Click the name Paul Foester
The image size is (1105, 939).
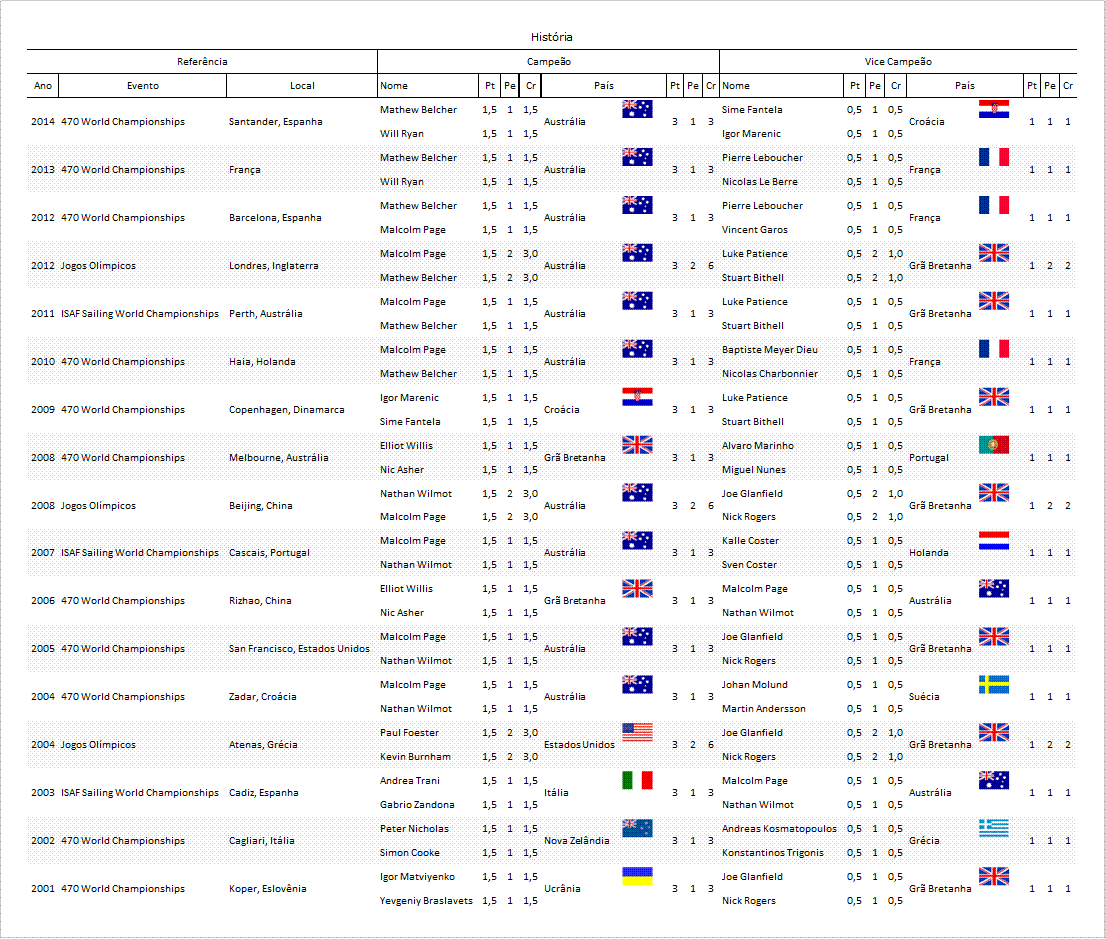(x=409, y=732)
